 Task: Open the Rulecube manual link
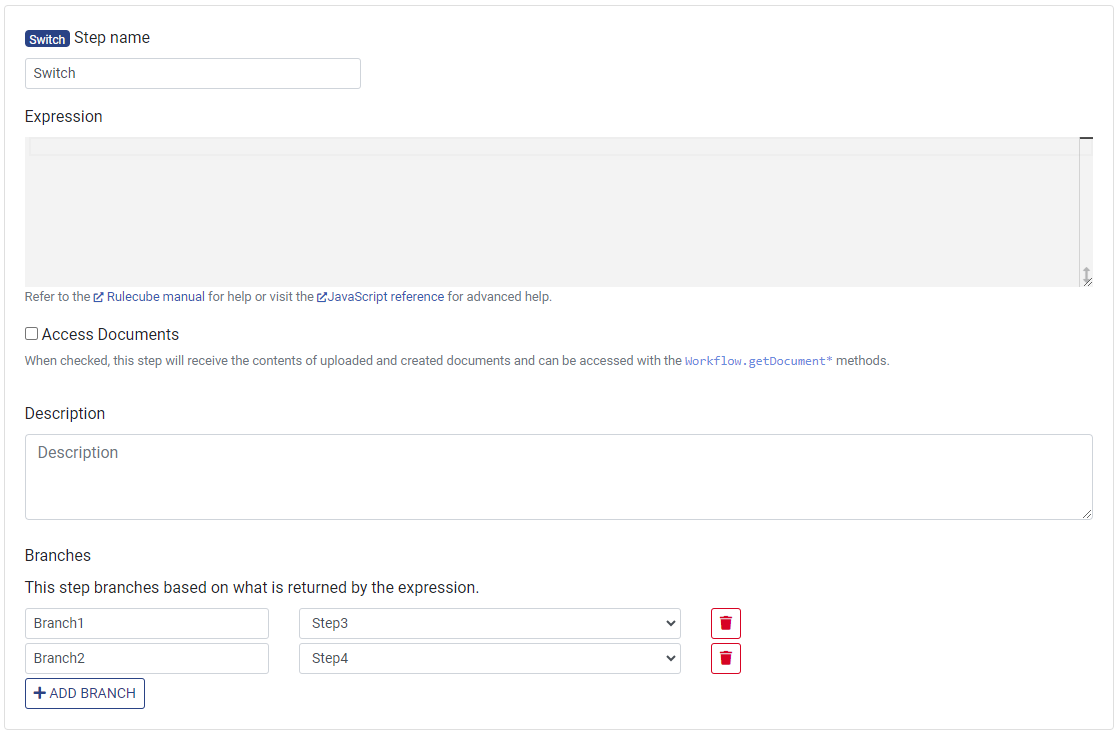155,296
